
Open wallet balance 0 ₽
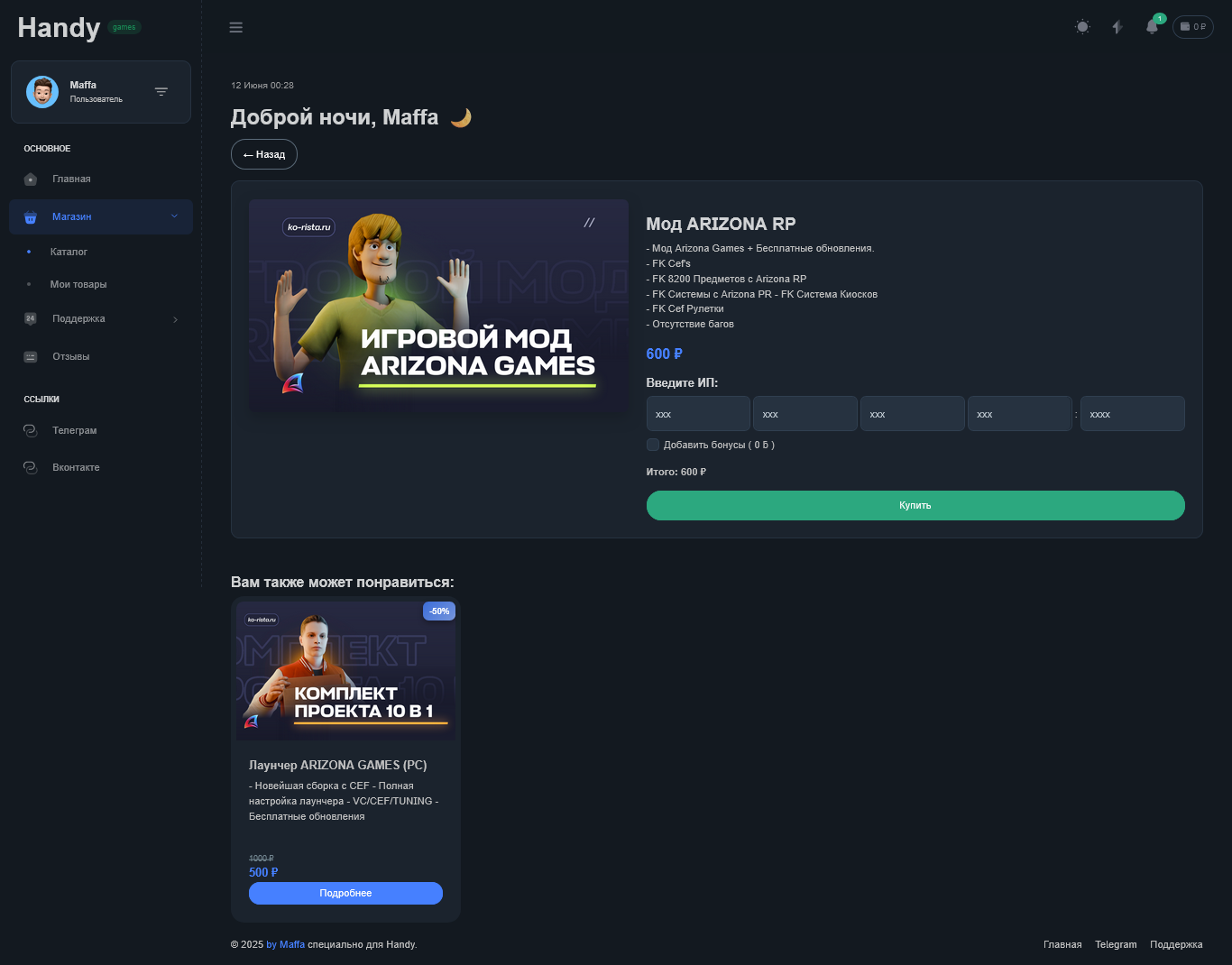click(x=1192, y=27)
